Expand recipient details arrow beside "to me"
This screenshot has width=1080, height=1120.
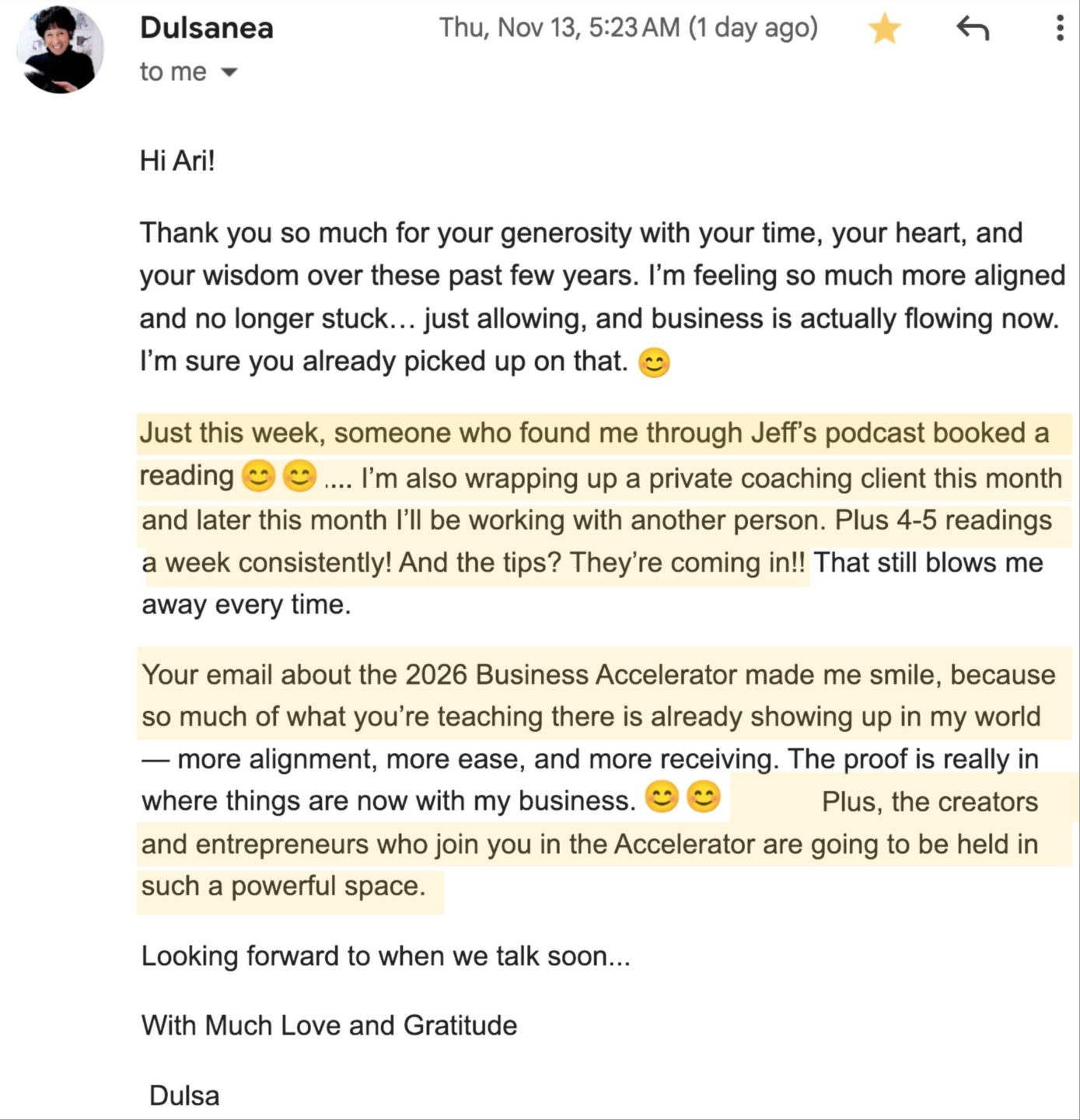pyautogui.click(x=229, y=72)
